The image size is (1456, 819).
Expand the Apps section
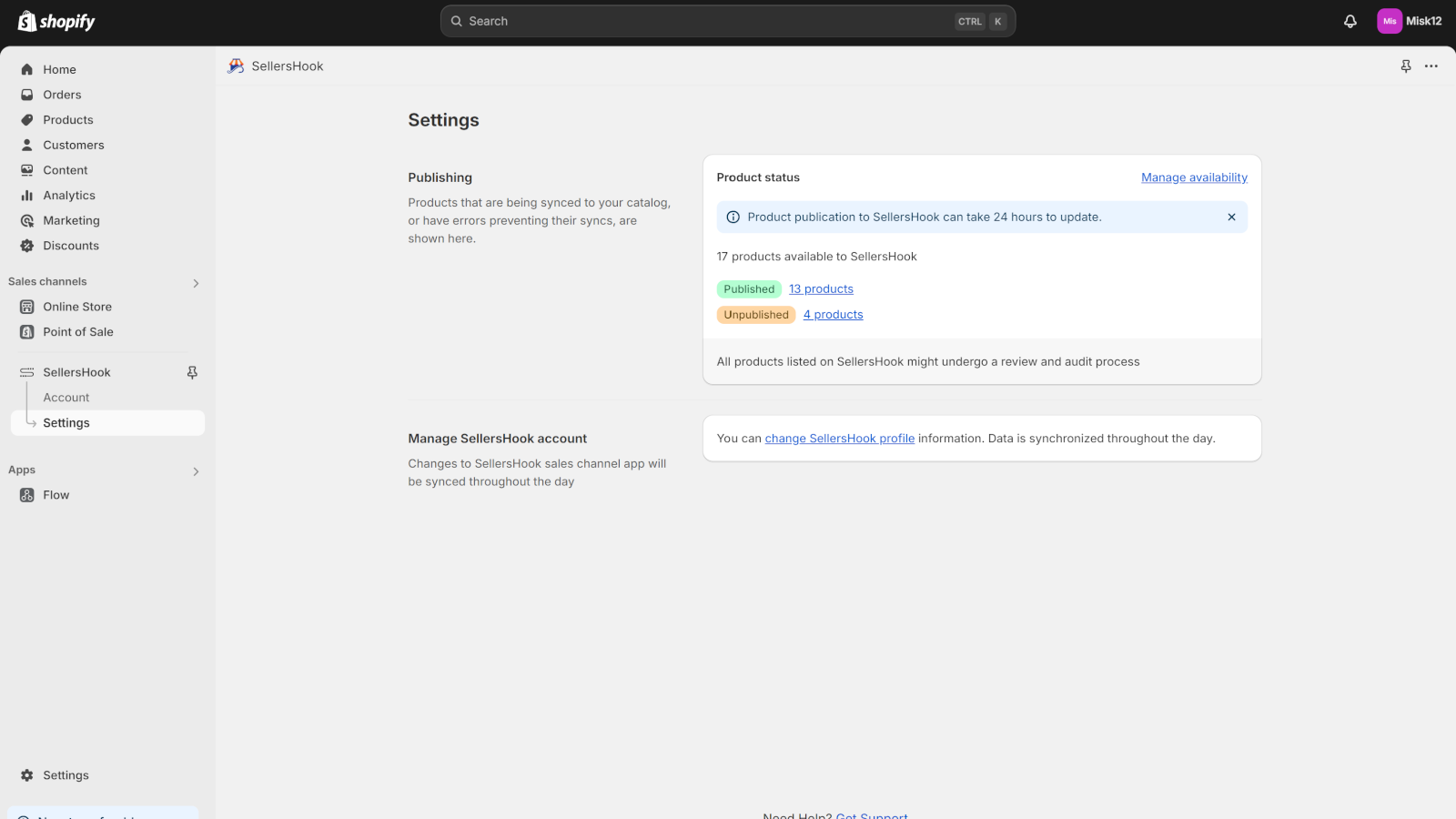click(x=196, y=471)
